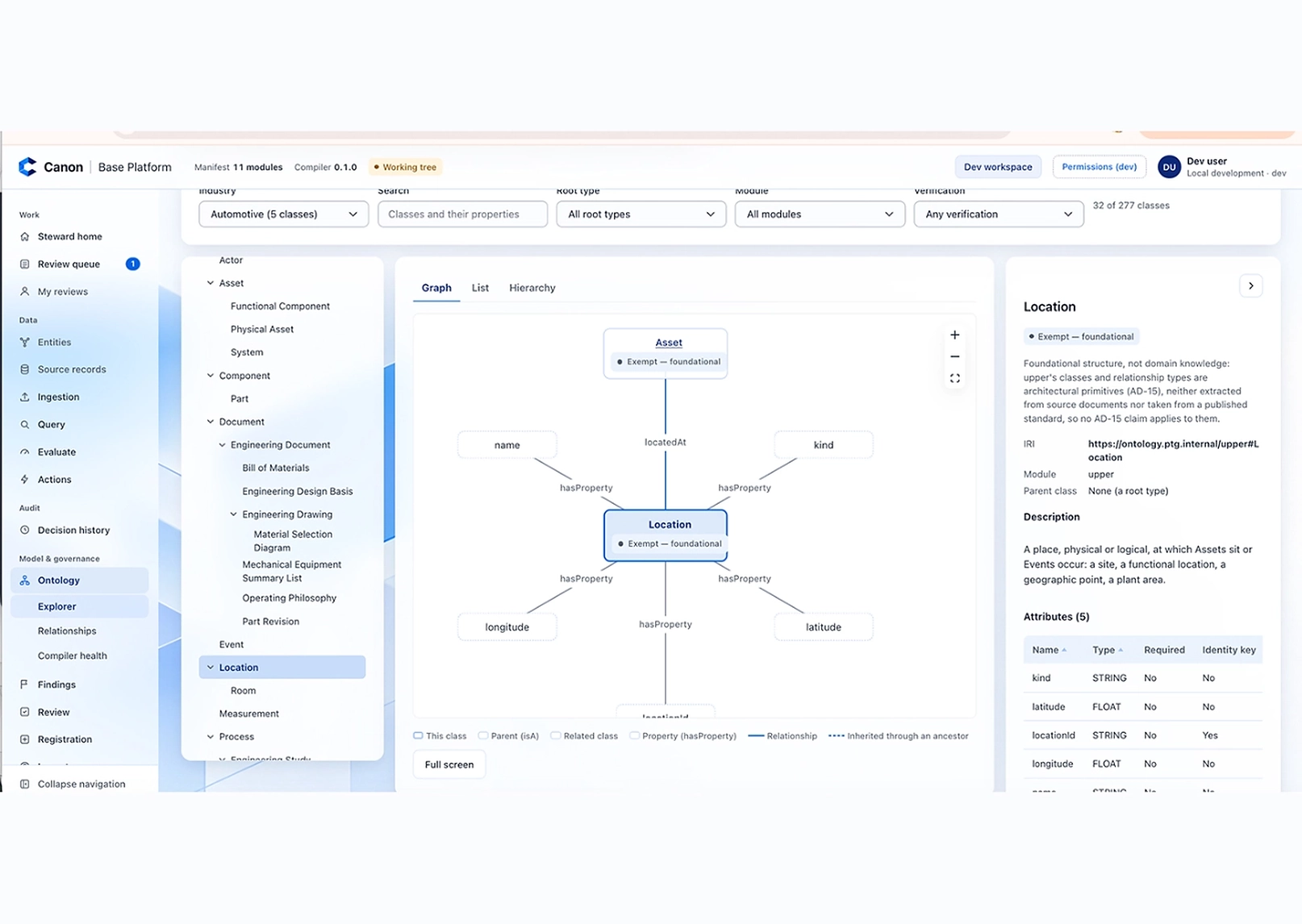Open the All root types dropdown
The width and height of the screenshot is (1302, 924).
tap(641, 214)
